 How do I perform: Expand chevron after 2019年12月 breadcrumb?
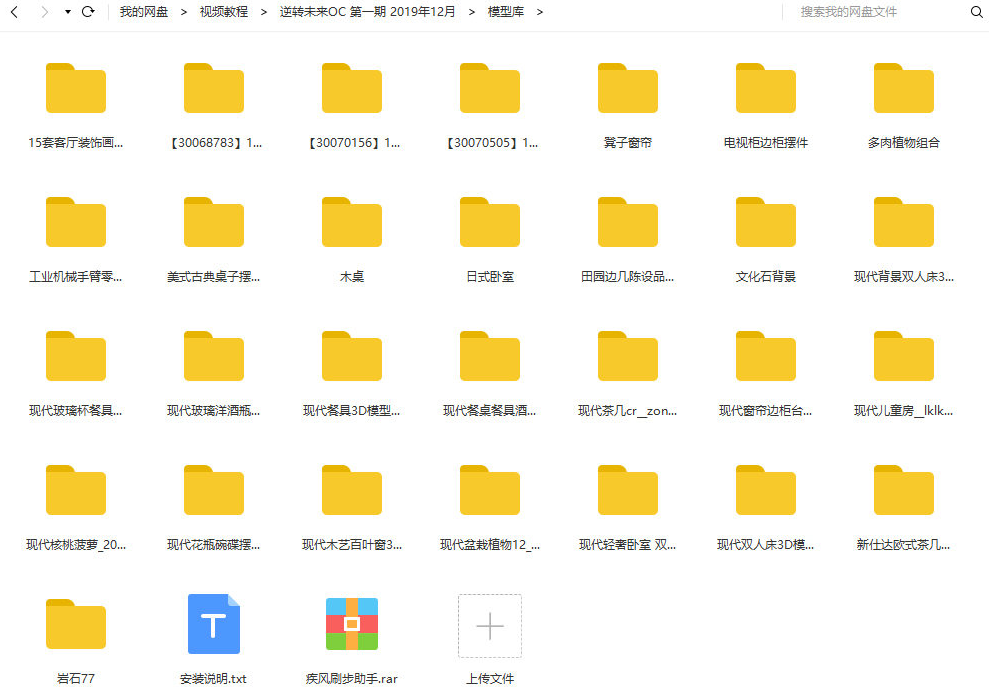coord(471,12)
